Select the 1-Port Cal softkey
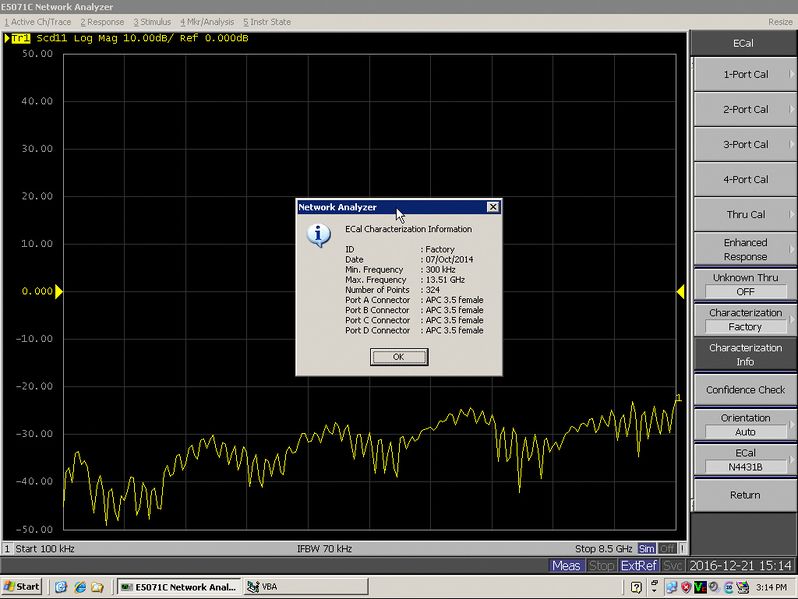The width and height of the screenshot is (798, 599). point(745,74)
